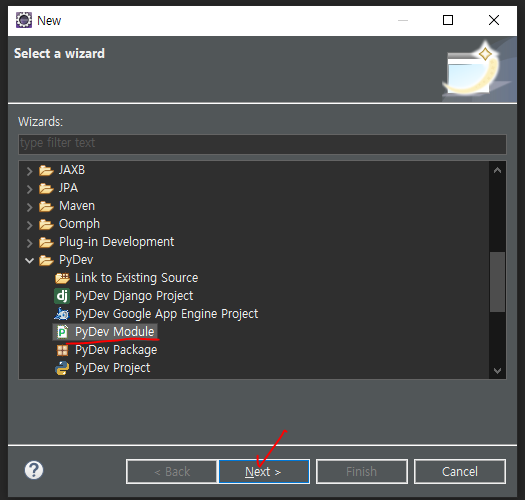Close the New dialog window

pos(494,20)
